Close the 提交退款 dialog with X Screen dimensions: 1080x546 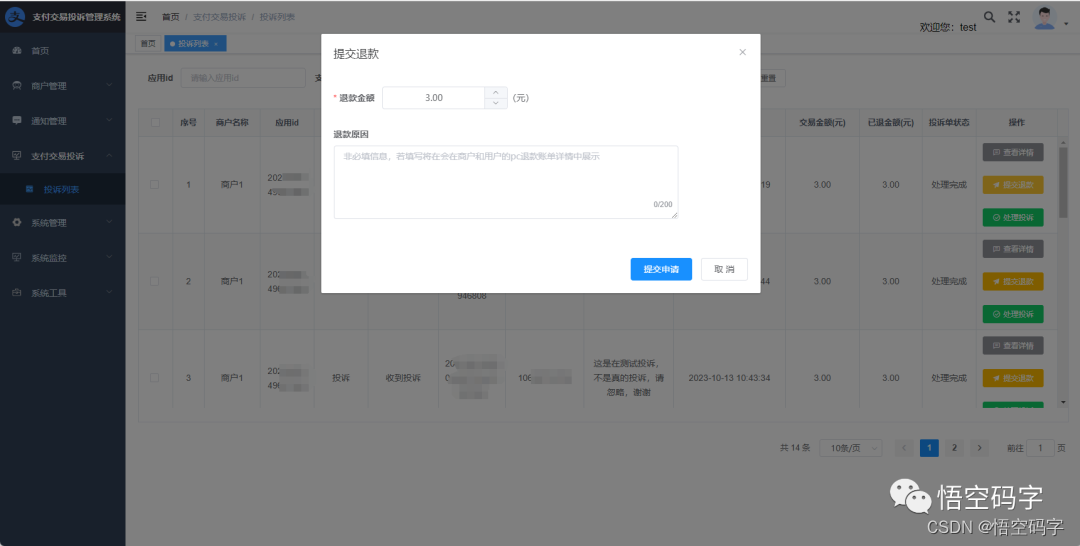pos(742,52)
